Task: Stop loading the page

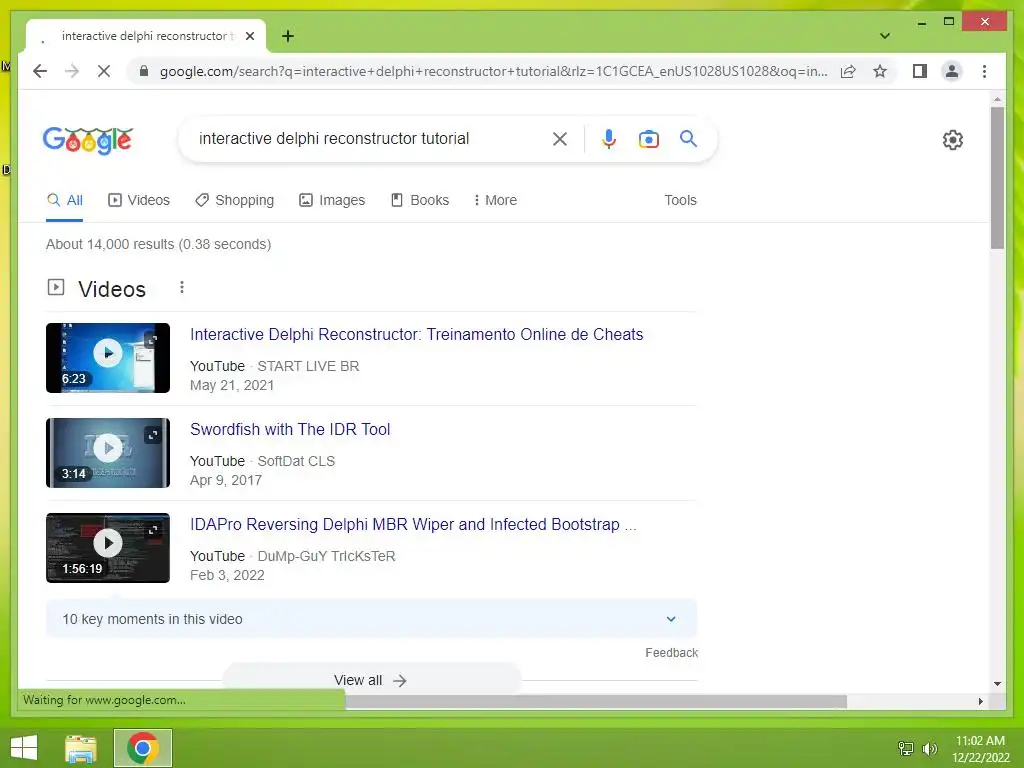Action: (x=104, y=71)
